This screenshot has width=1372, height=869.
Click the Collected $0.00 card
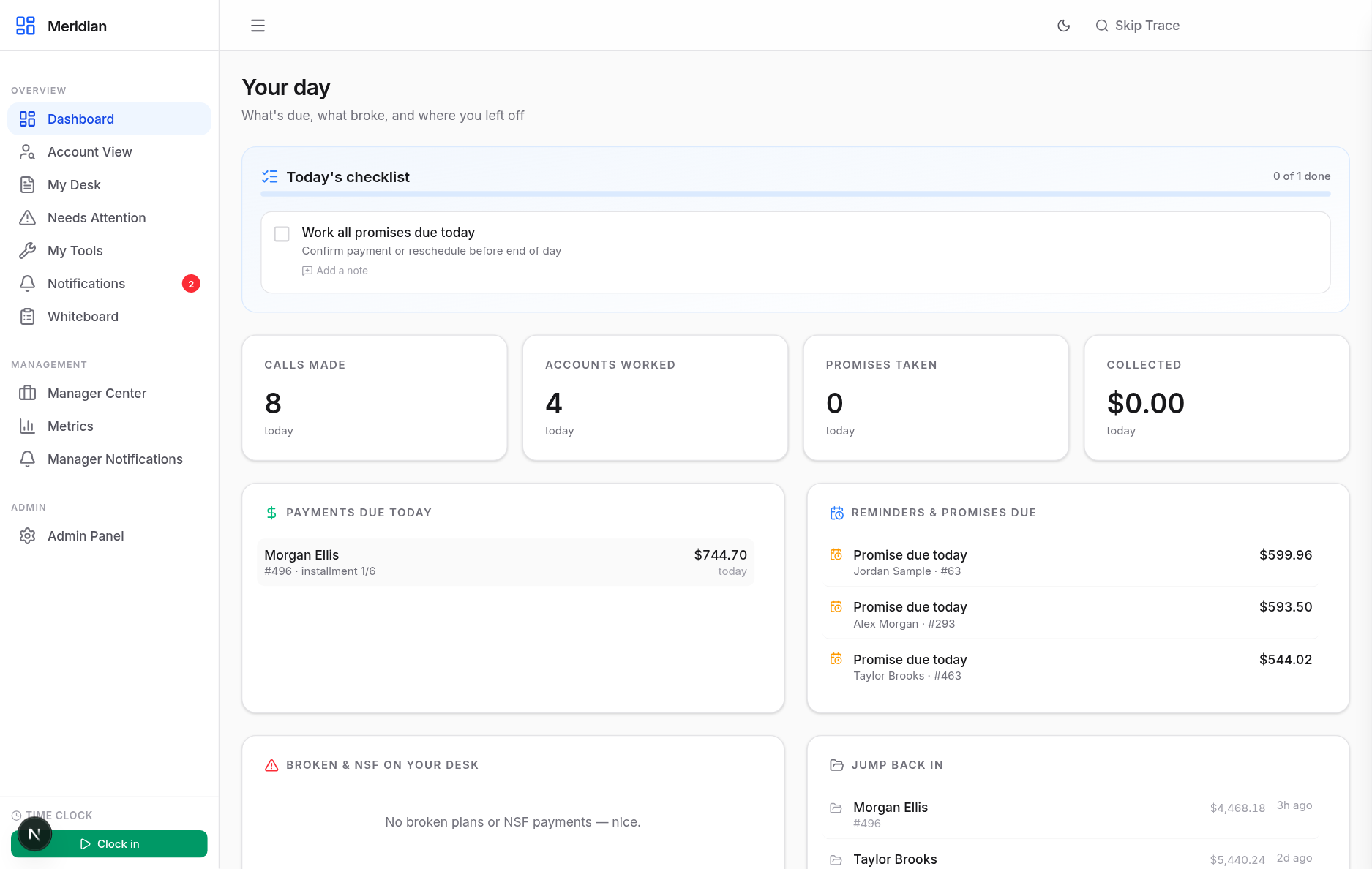click(1217, 398)
